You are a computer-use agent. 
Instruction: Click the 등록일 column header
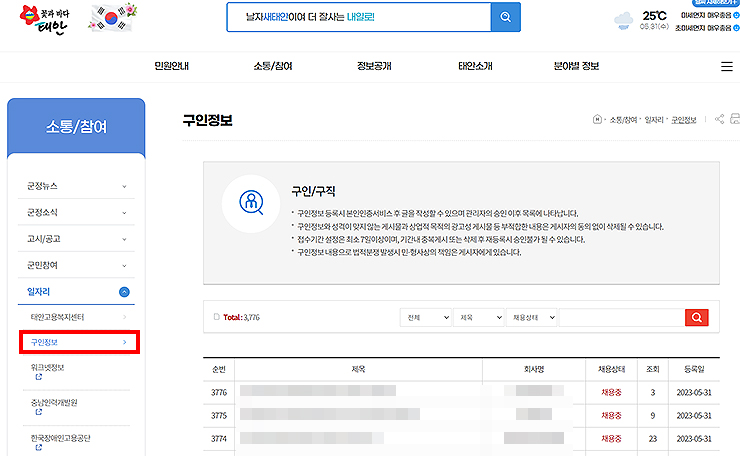[694, 369]
